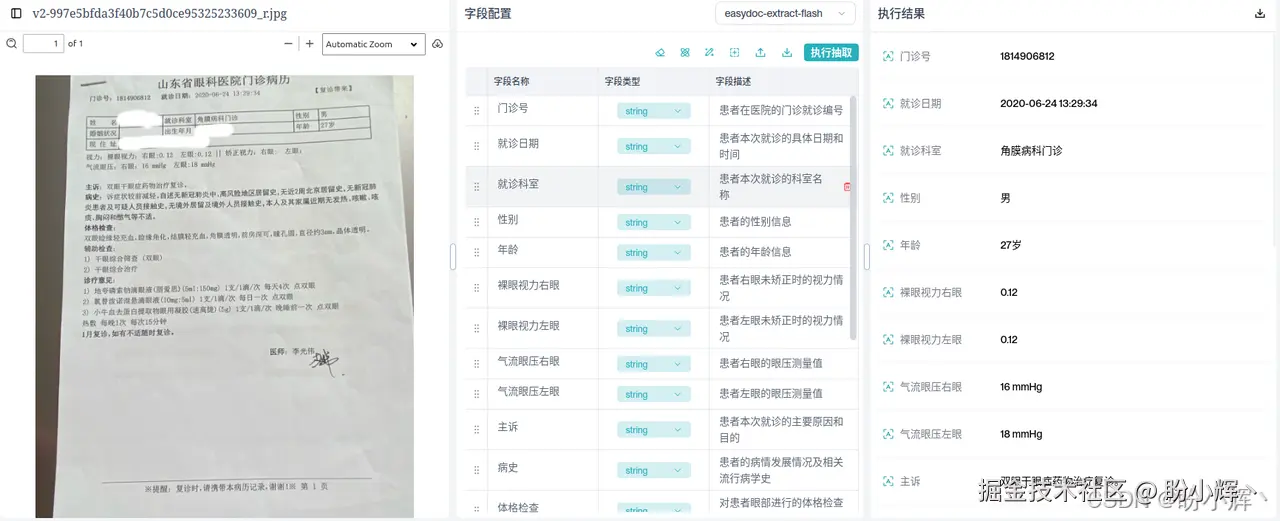The width and height of the screenshot is (1280, 521).
Task: Click the splitter handle between viewer and fields
Action: coord(453,257)
